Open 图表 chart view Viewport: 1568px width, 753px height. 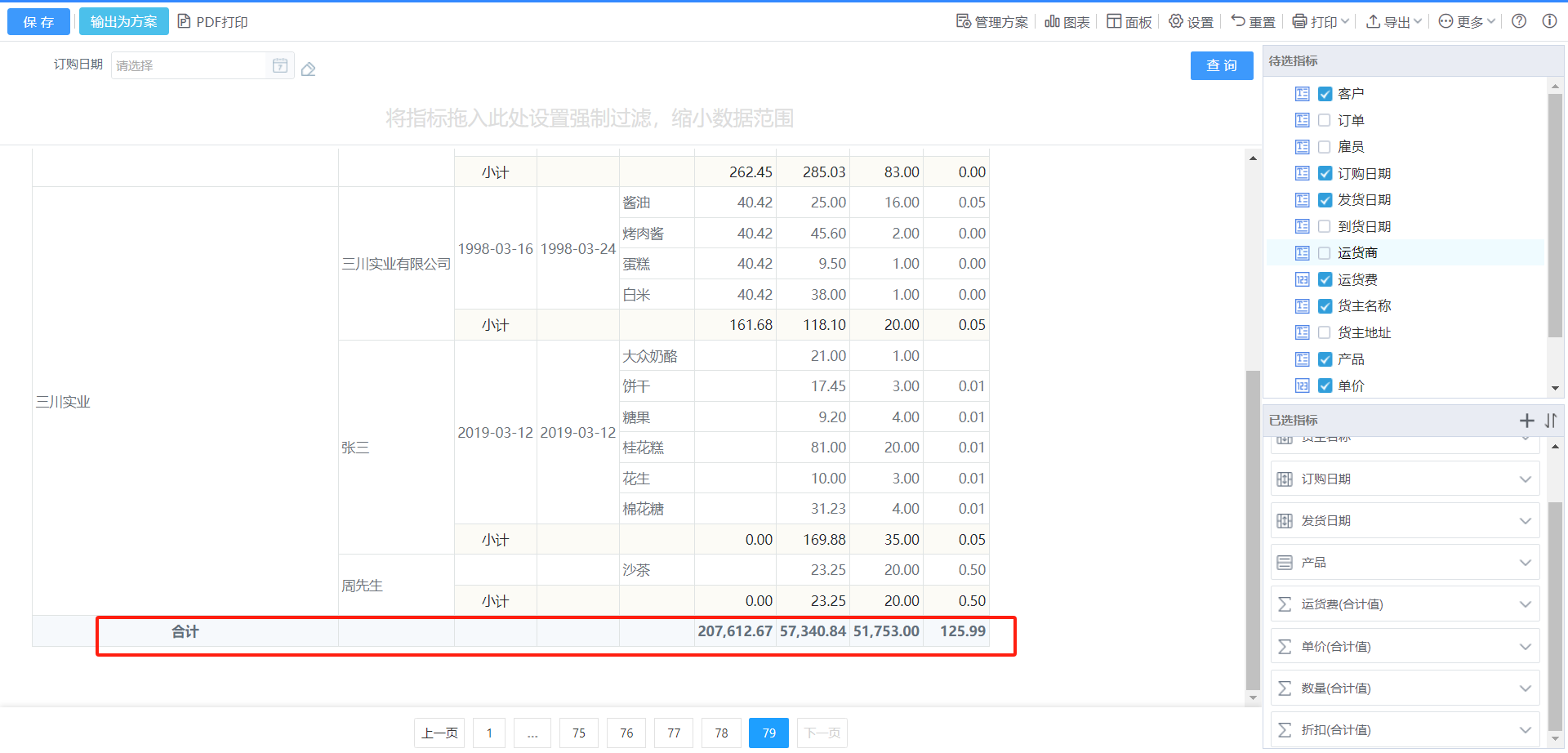coord(1067,22)
